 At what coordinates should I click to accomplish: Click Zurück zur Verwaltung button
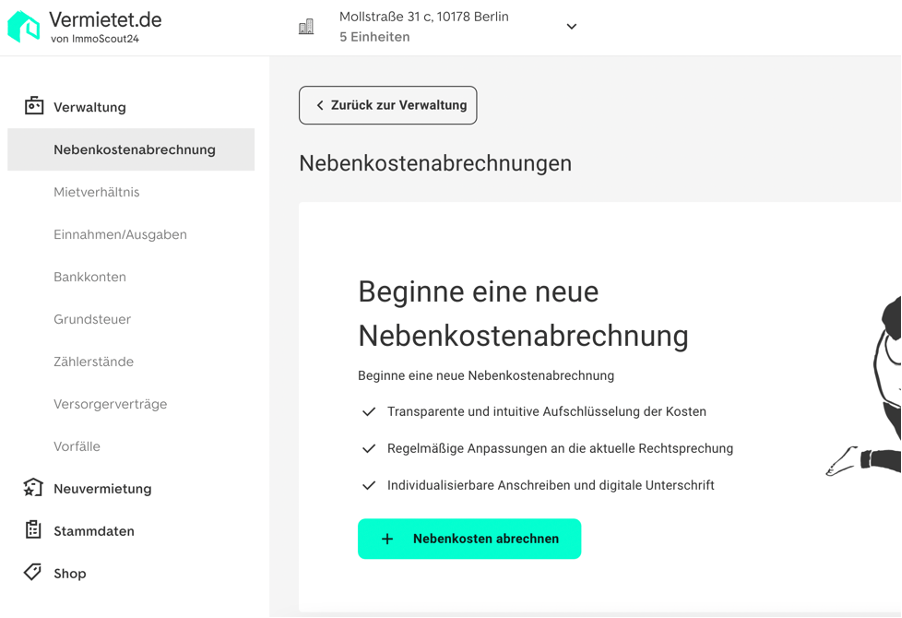[x=388, y=105]
